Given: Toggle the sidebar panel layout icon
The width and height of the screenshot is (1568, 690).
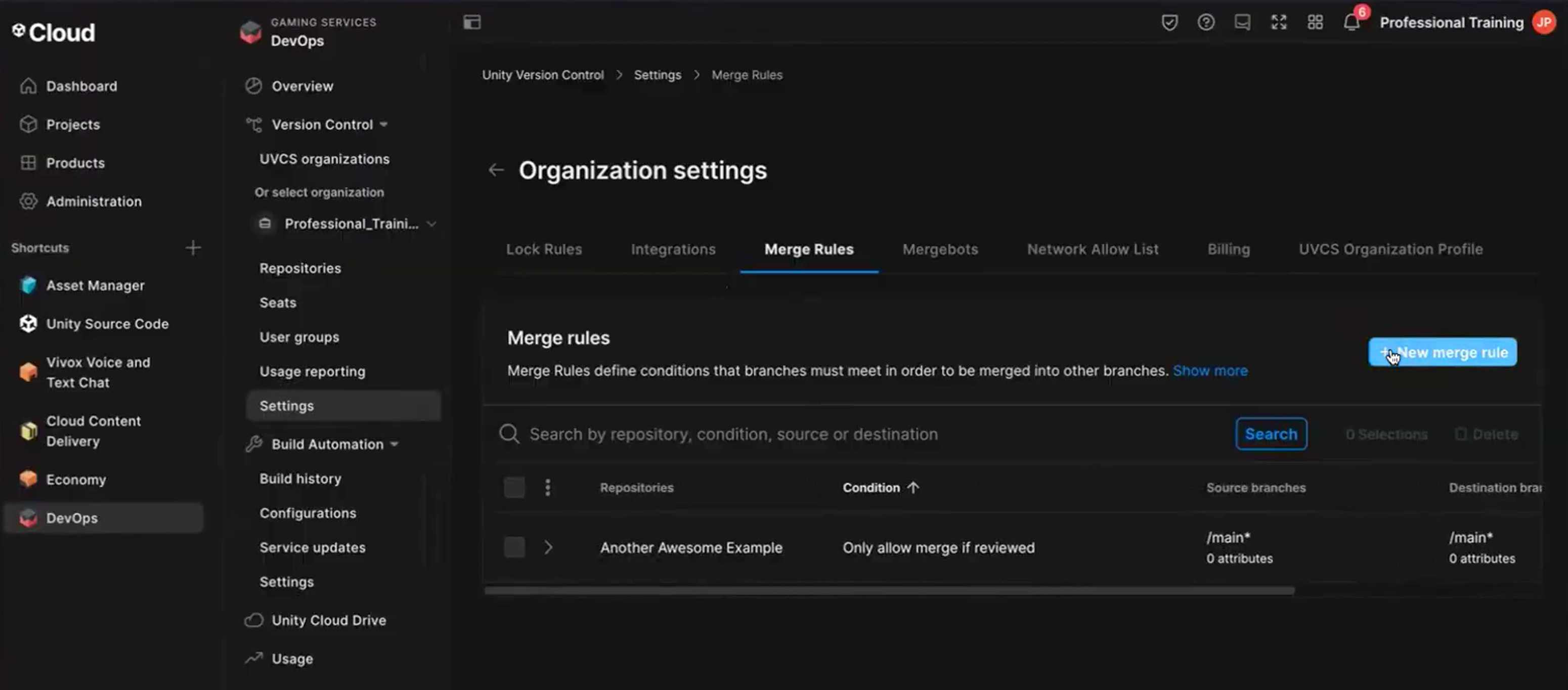Looking at the screenshot, I should pos(472,23).
